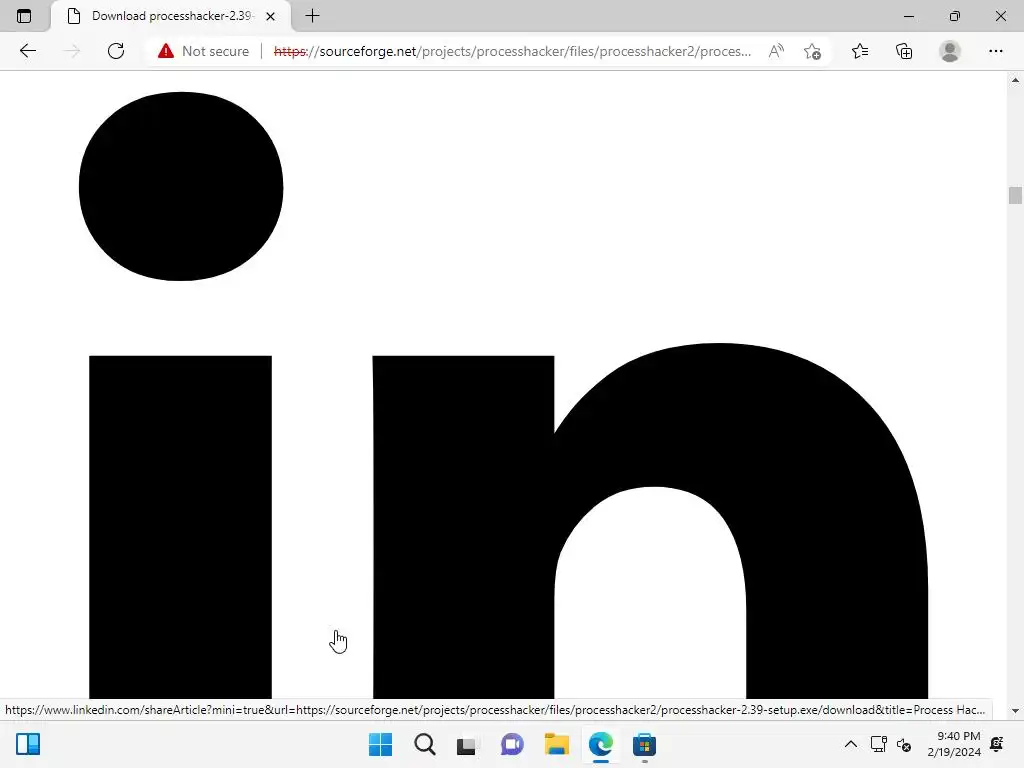Open File Explorer from the taskbar
Image resolution: width=1024 pixels, height=768 pixels.
pyautogui.click(x=556, y=744)
